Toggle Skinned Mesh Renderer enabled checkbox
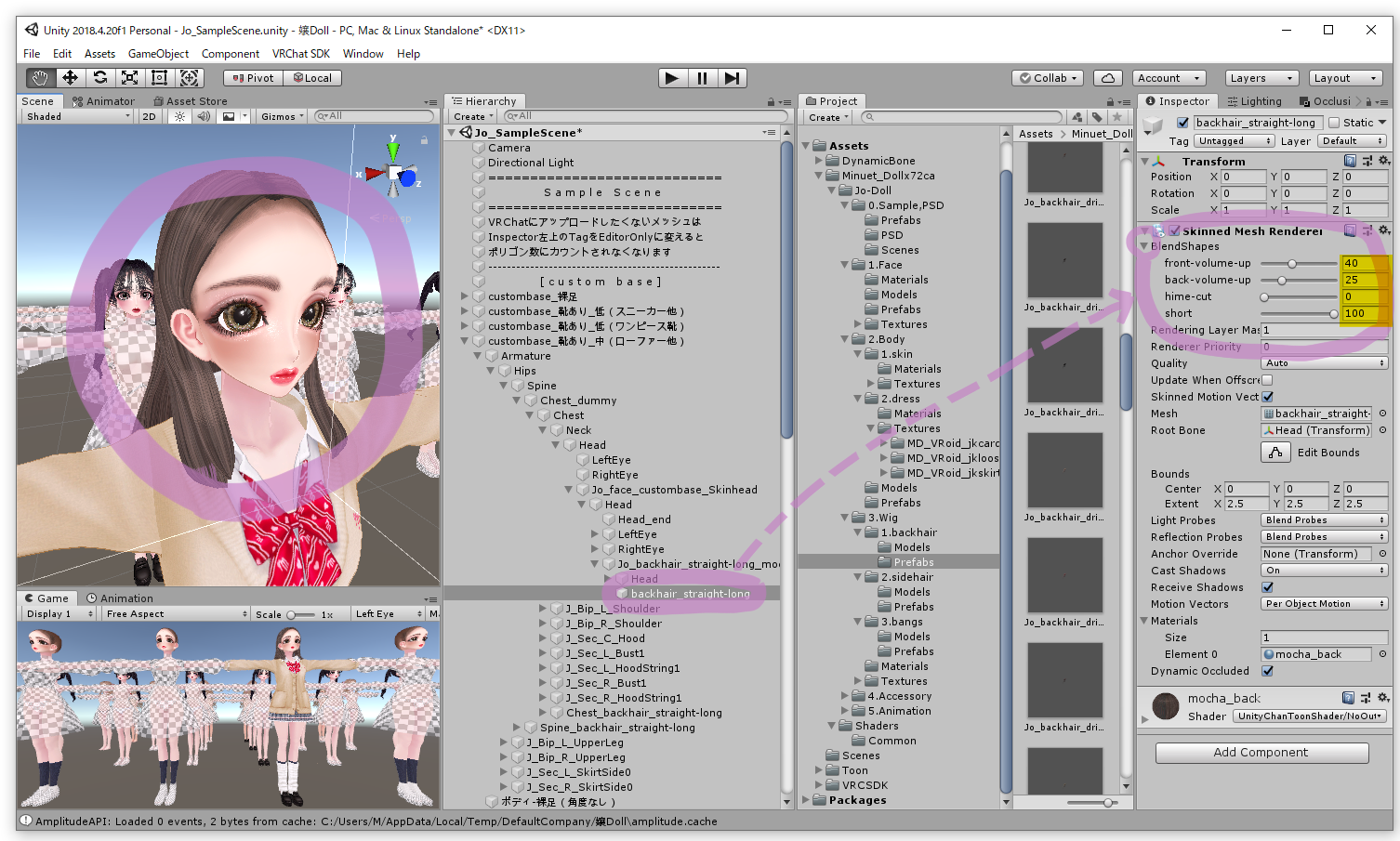The image size is (1400, 841). click(x=1175, y=230)
